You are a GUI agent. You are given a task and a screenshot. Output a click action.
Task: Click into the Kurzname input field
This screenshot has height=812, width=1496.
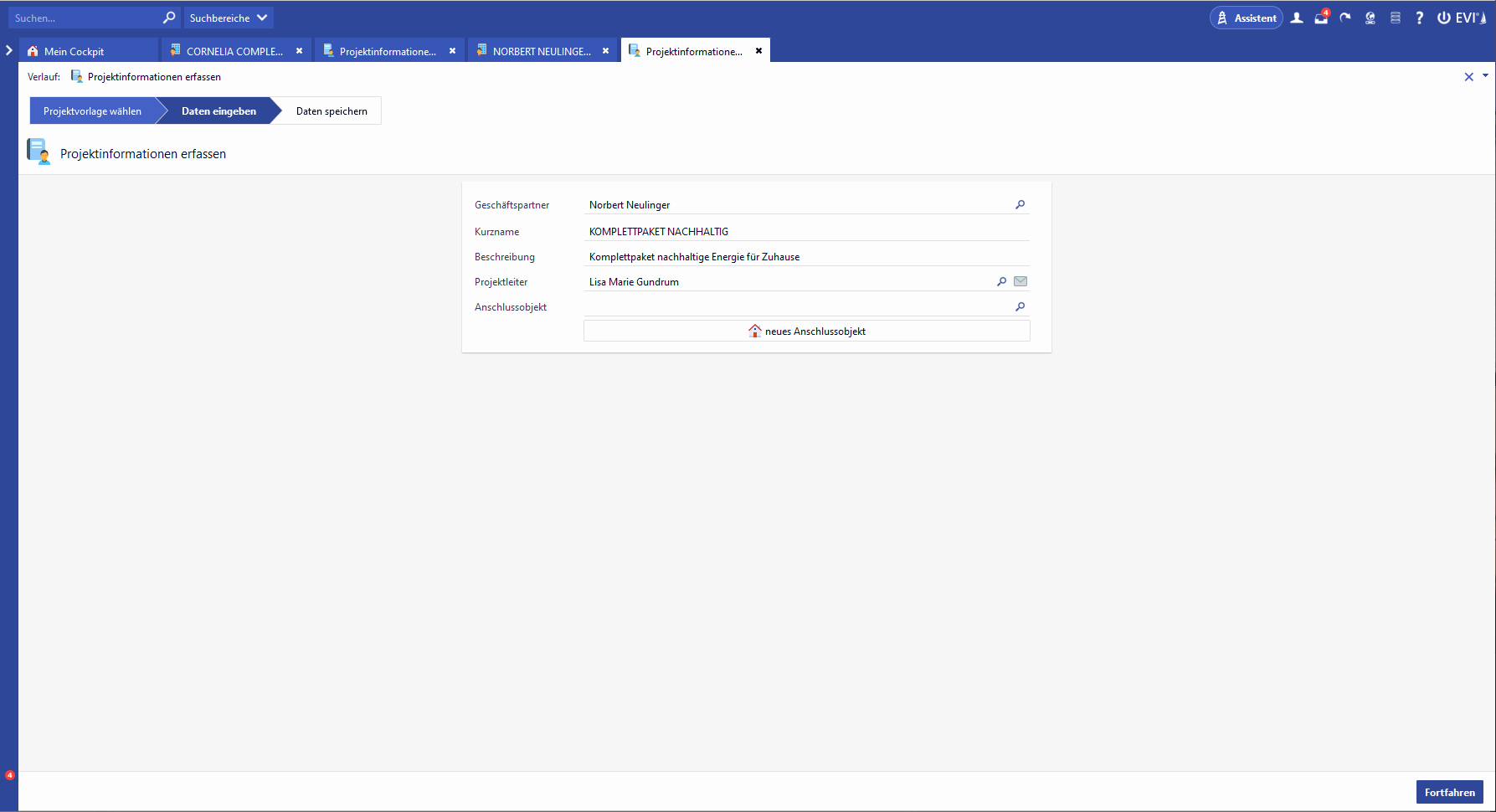point(804,232)
